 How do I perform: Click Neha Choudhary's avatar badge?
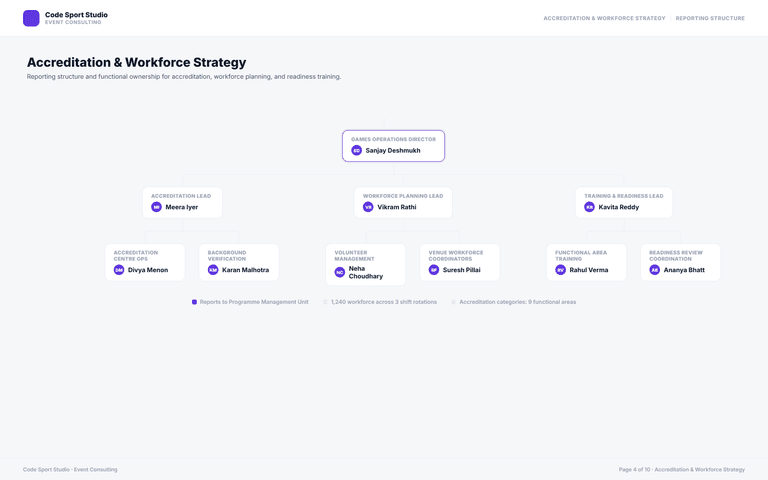coord(340,272)
